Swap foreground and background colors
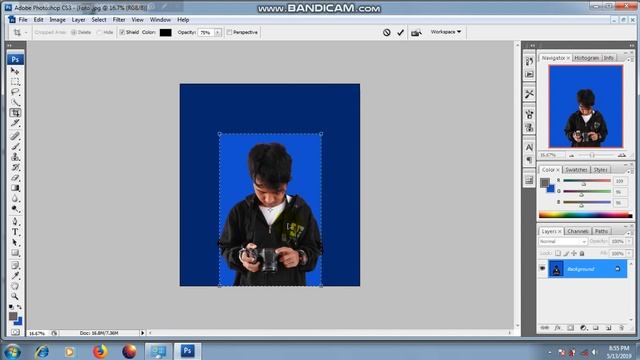The height and width of the screenshot is (360, 640). [20, 307]
